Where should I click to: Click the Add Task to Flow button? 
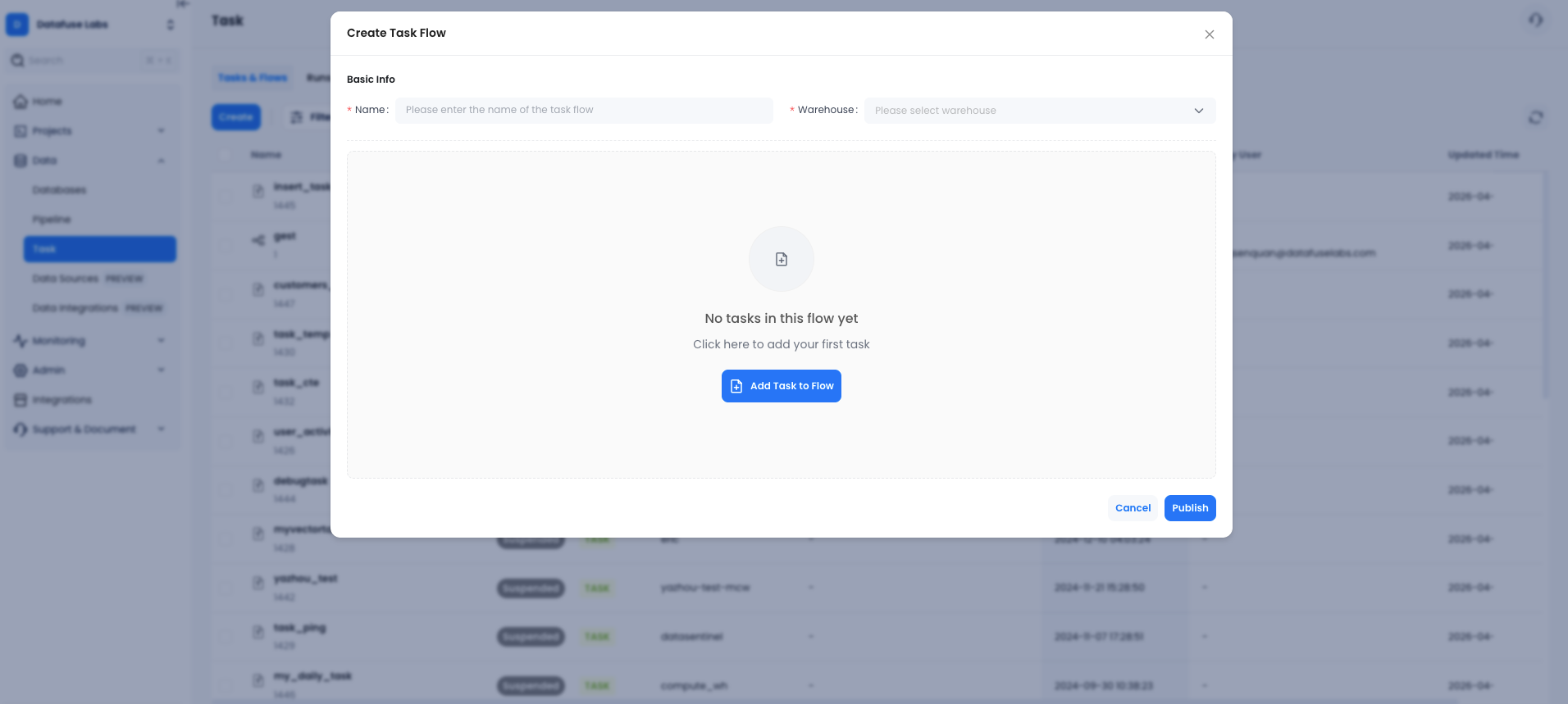point(781,386)
